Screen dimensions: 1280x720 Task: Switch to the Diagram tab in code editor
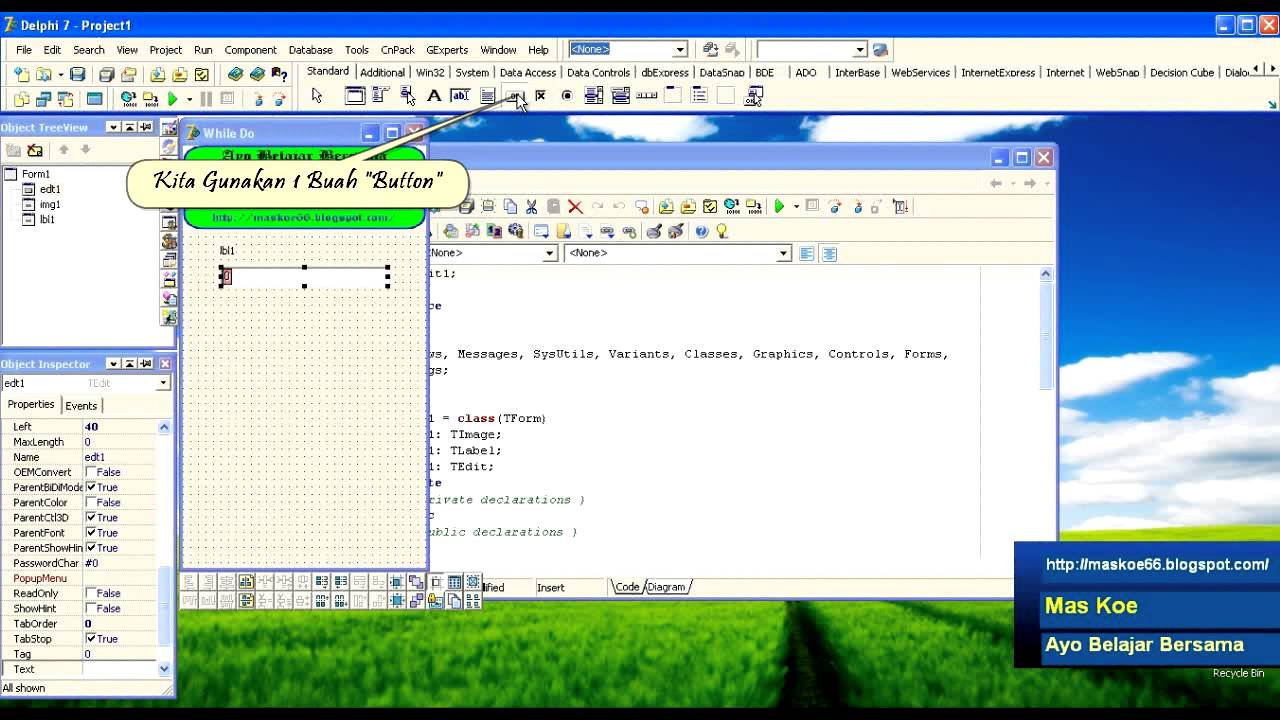(666, 587)
